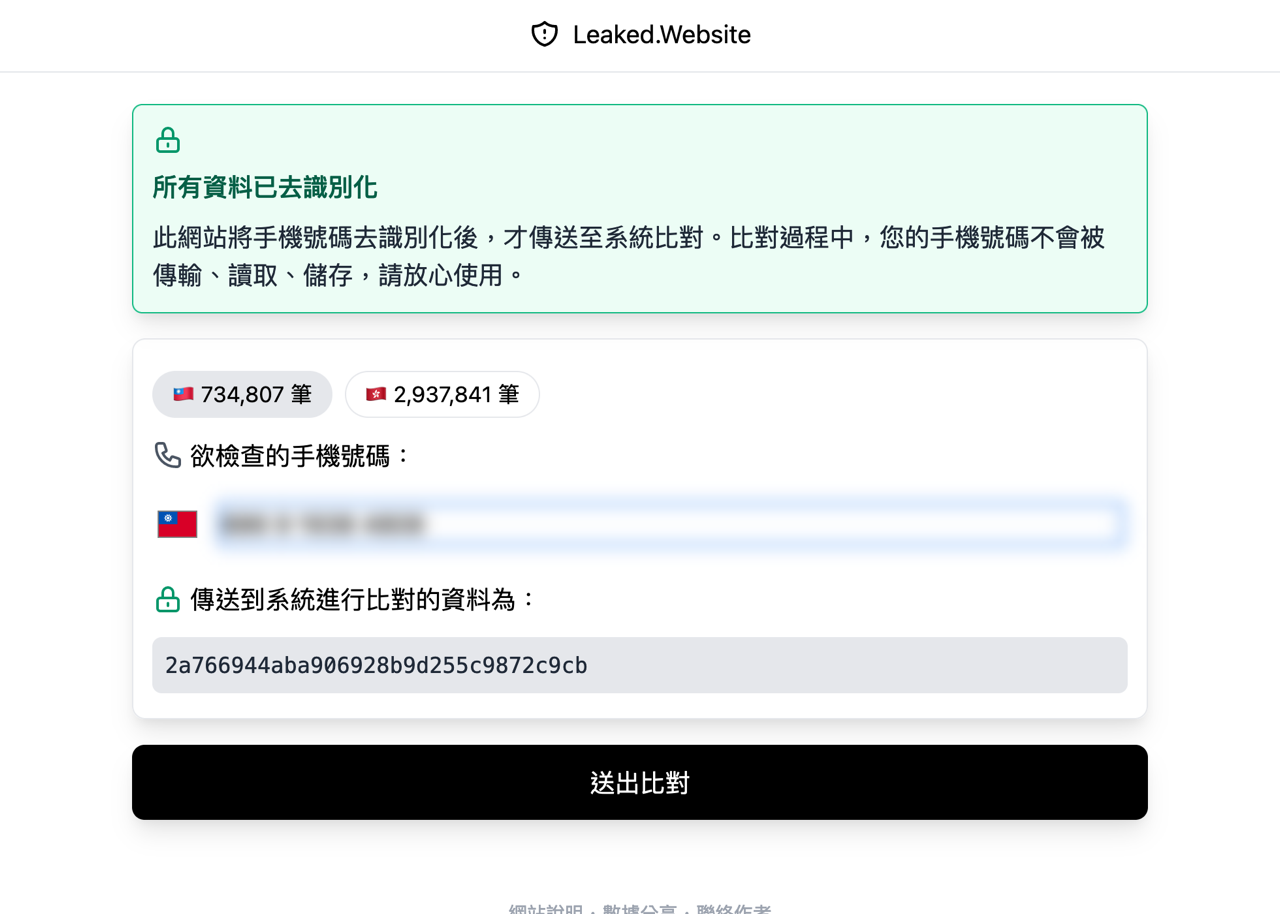The height and width of the screenshot is (914, 1280).
Task: Open the 數據分享 footer link
Action: click(640, 909)
